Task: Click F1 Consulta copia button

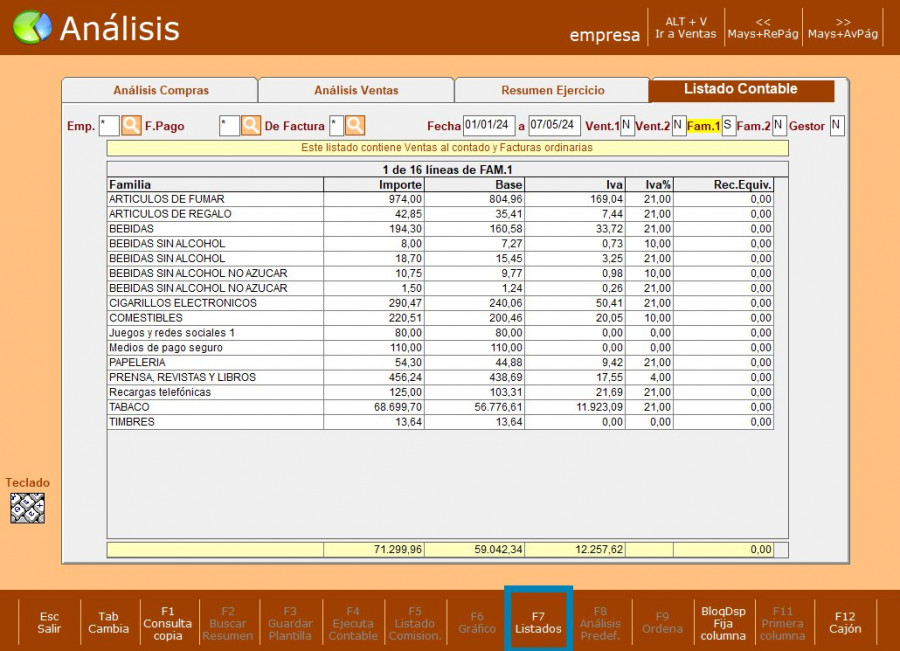Action: click(168, 623)
